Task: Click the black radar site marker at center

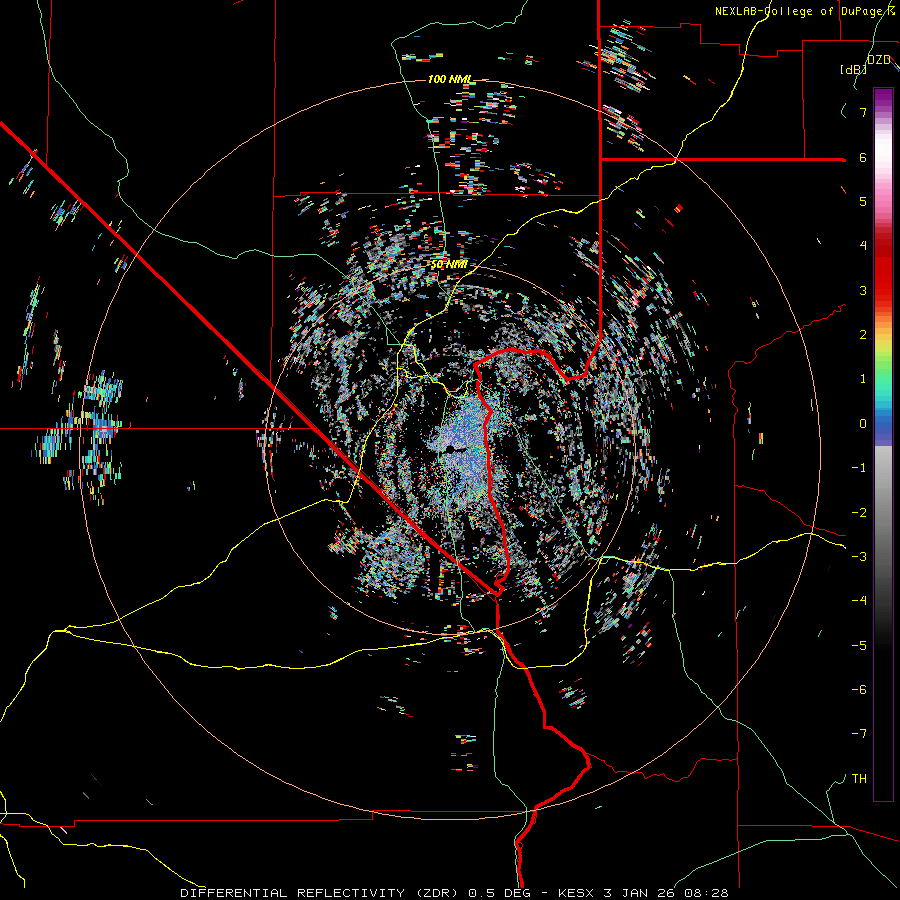Action: tap(452, 448)
